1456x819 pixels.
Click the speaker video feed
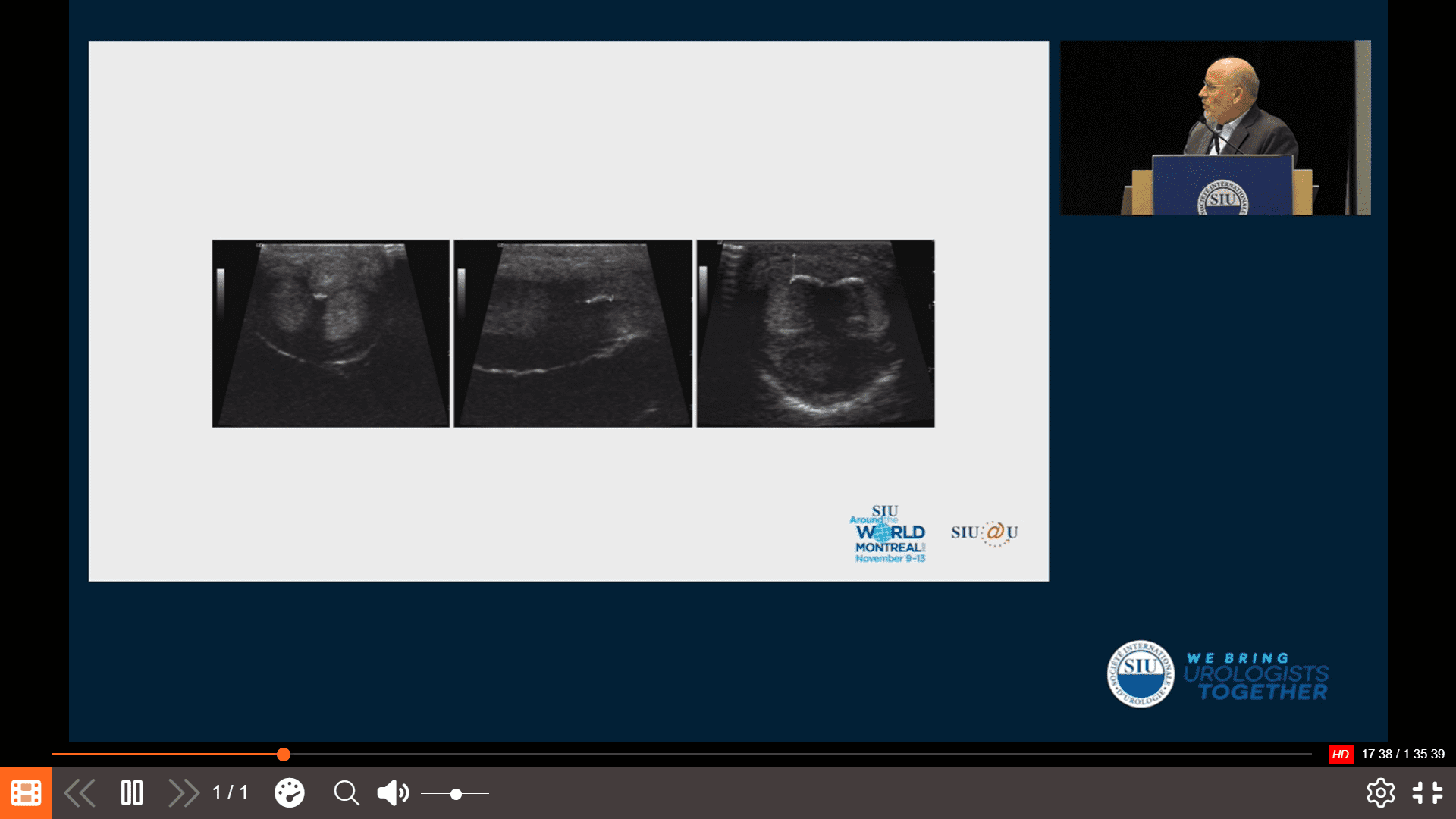point(1216,127)
